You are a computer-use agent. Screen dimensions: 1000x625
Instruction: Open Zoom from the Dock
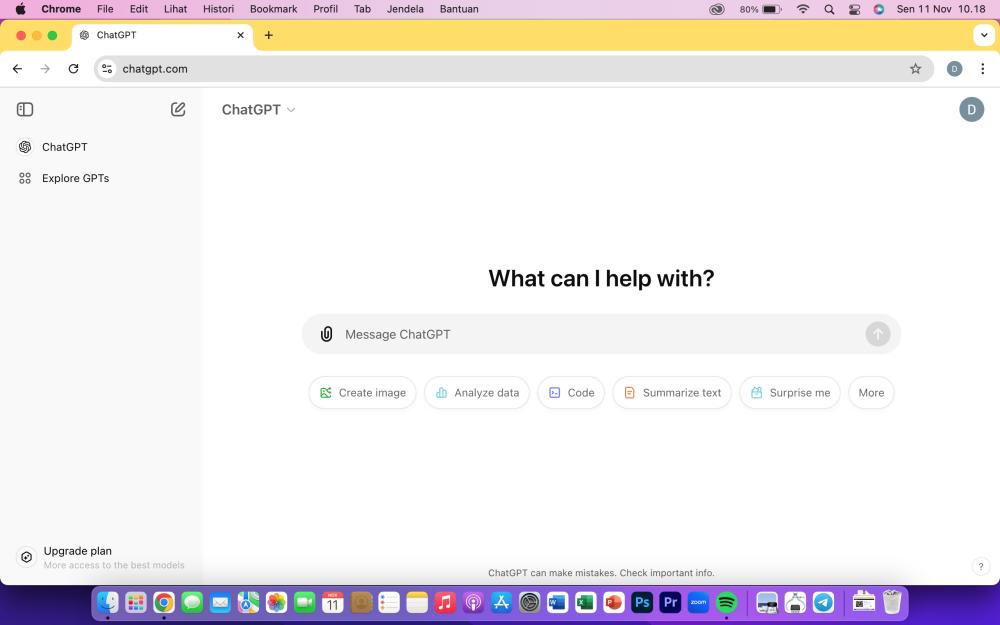coord(698,602)
